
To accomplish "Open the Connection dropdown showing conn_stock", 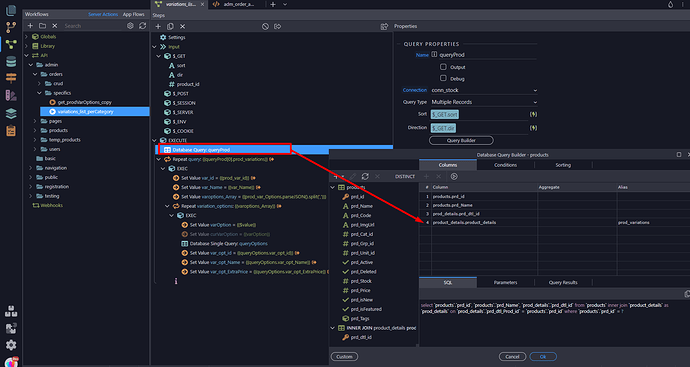I will tap(484, 90).
